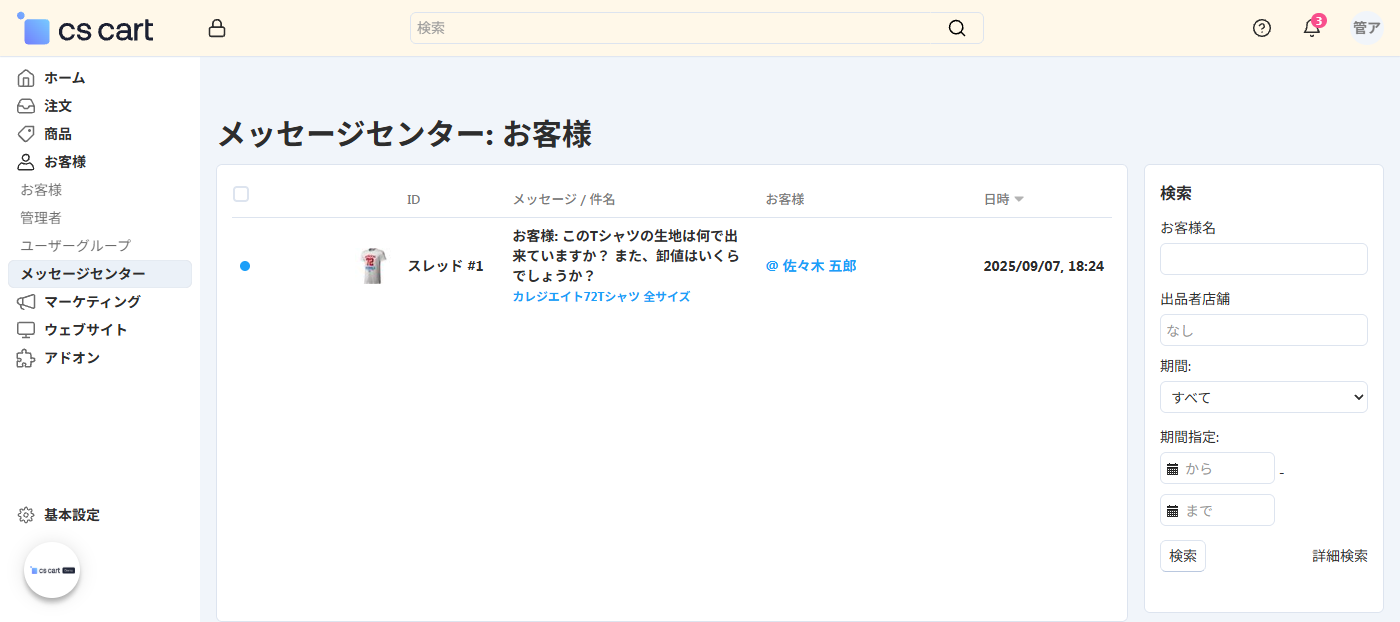This screenshot has height=622, width=1400.
Task: Open the 期間 dropdown
Action: click(1263, 397)
